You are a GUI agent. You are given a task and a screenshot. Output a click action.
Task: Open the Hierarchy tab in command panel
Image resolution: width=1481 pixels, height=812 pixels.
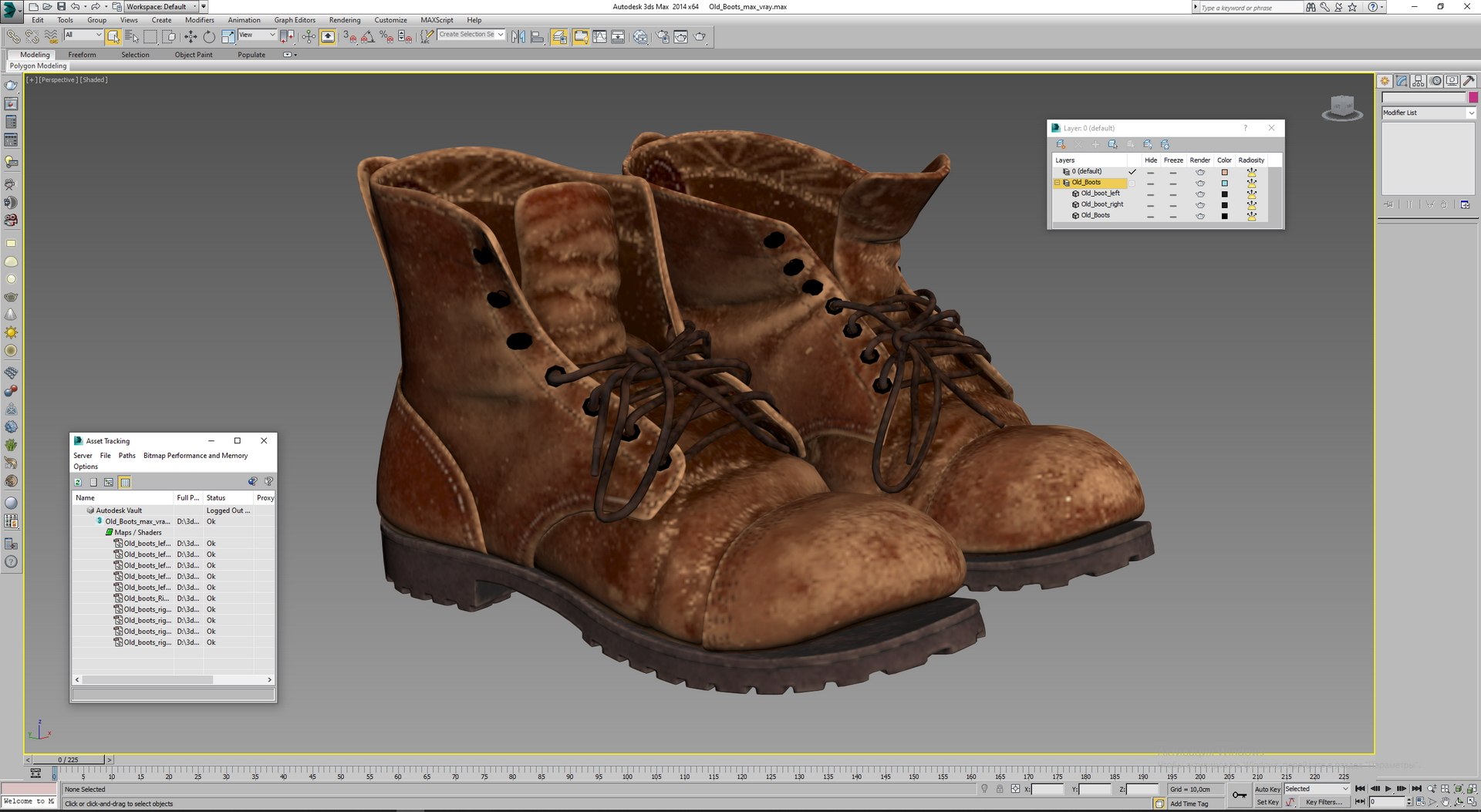point(1419,81)
